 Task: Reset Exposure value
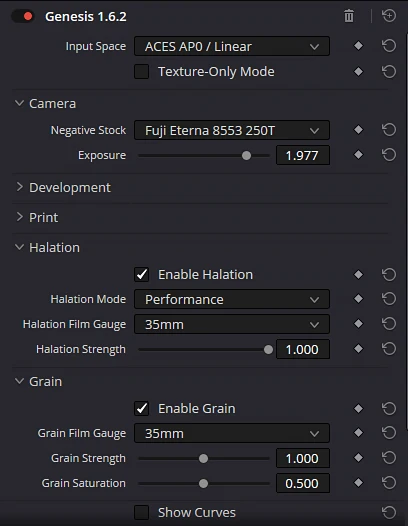[389, 155]
